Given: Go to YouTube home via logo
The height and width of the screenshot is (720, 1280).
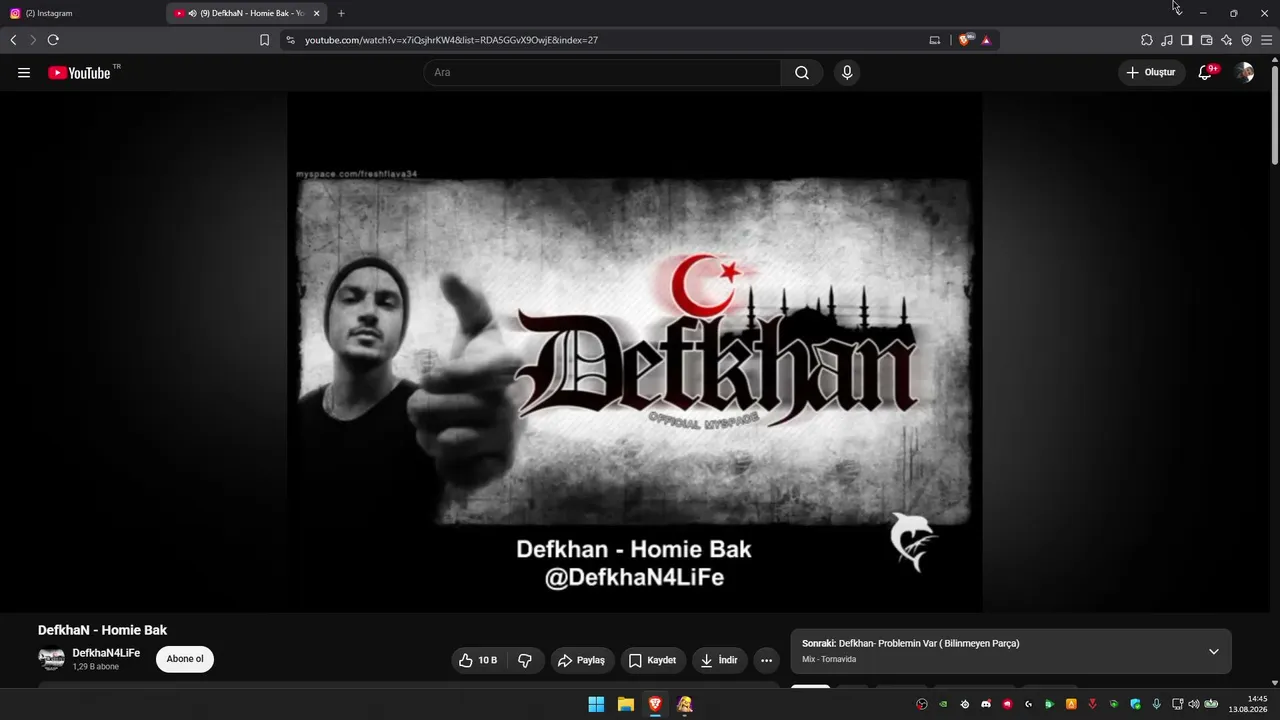Looking at the screenshot, I should tap(79, 73).
